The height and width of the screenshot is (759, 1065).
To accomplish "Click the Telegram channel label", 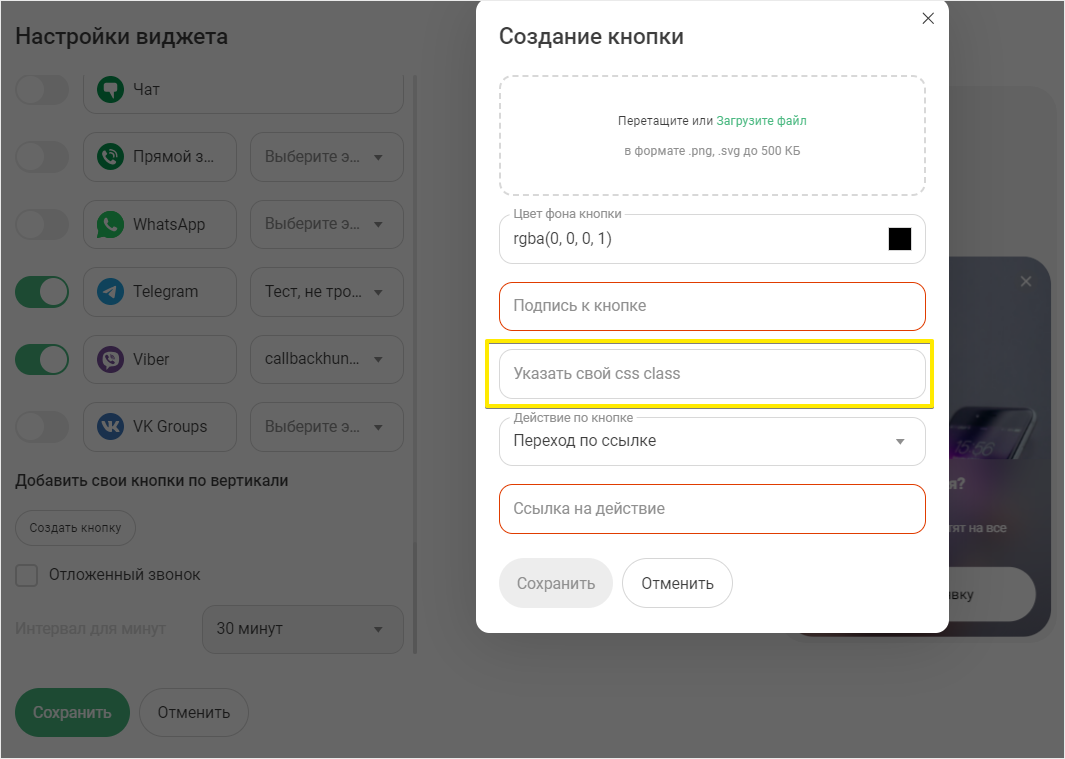I will 166,292.
